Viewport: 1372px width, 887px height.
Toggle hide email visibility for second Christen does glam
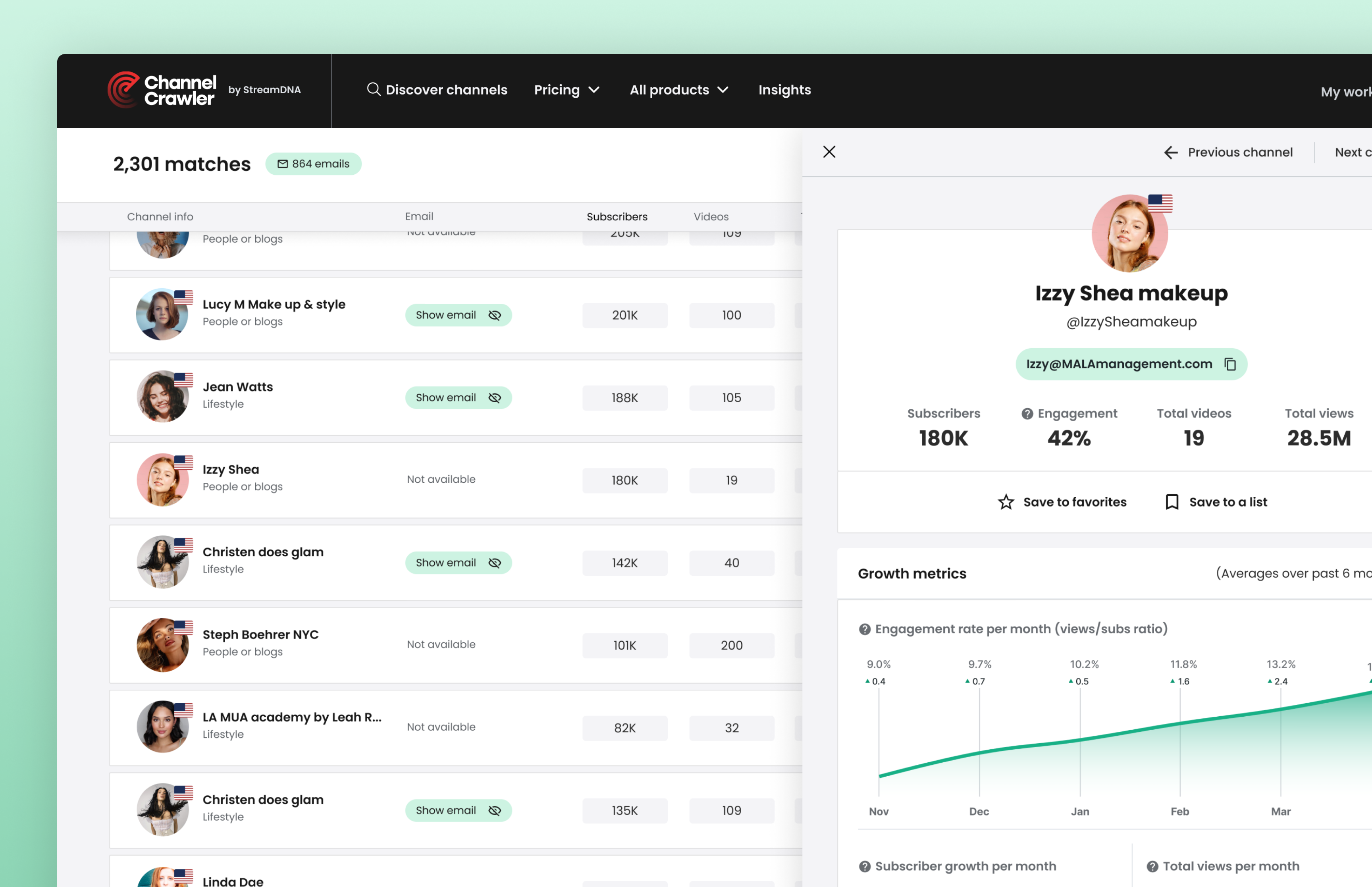click(x=495, y=810)
